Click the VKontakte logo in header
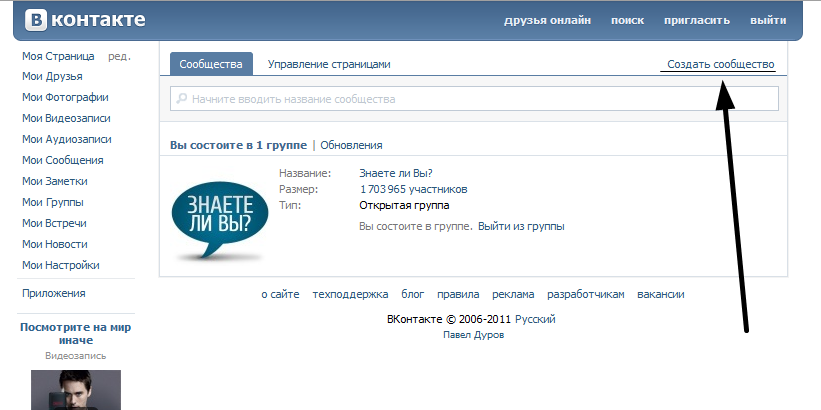Image resolution: width=821 pixels, height=410 pixels. coord(85,20)
